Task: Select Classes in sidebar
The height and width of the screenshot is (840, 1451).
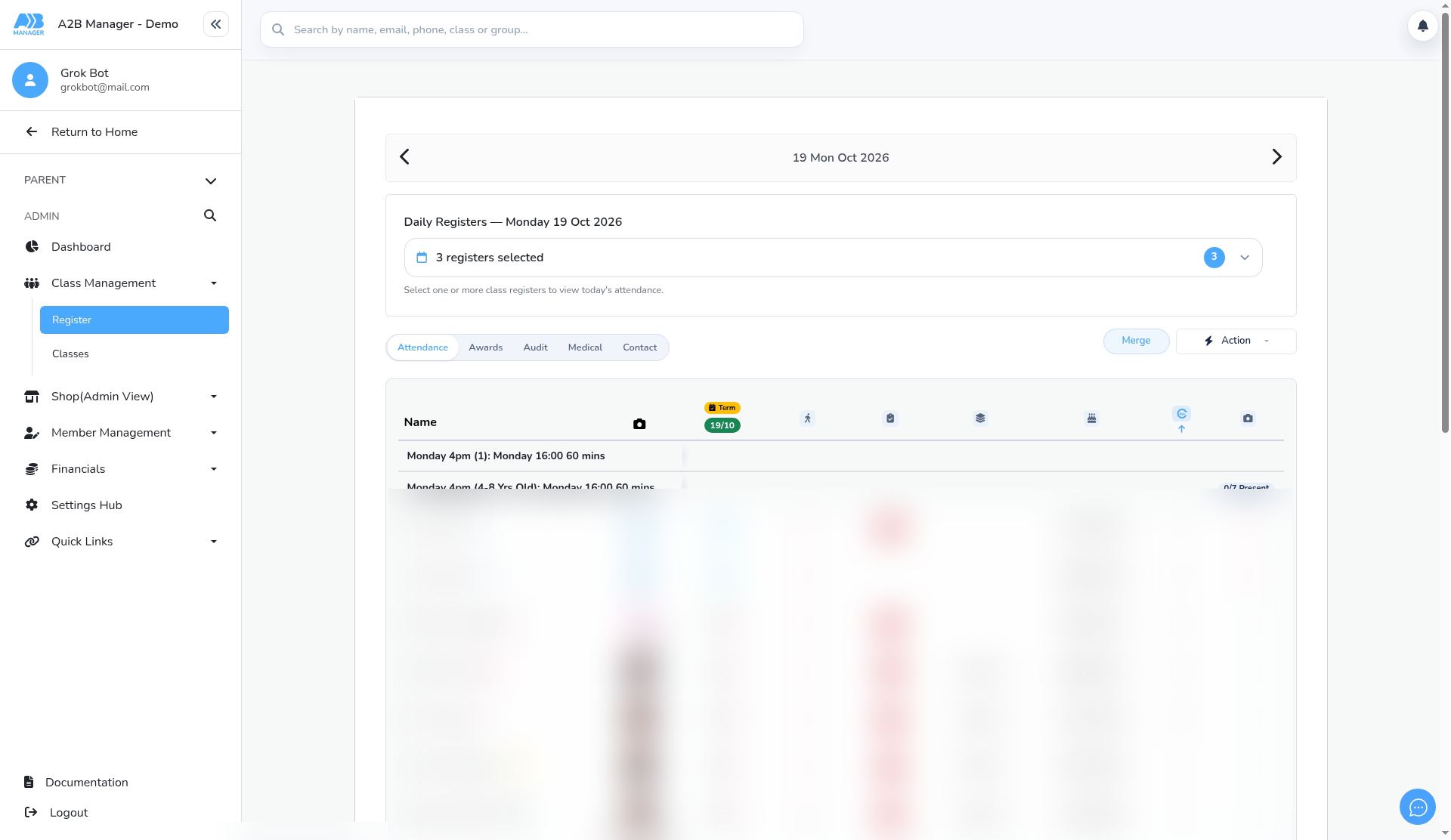Action: [x=135, y=354]
